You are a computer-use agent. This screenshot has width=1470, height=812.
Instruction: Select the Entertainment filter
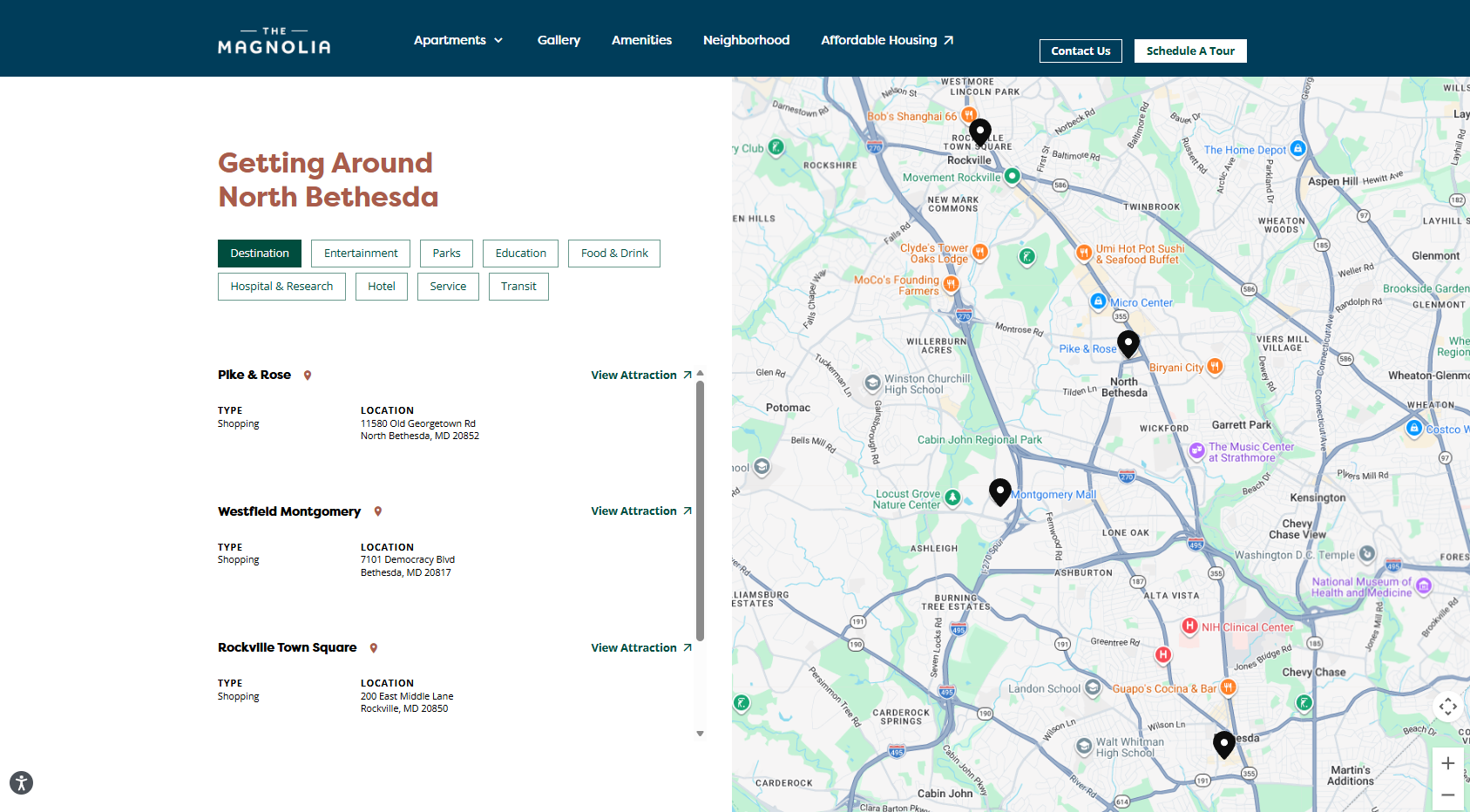(361, 254)
